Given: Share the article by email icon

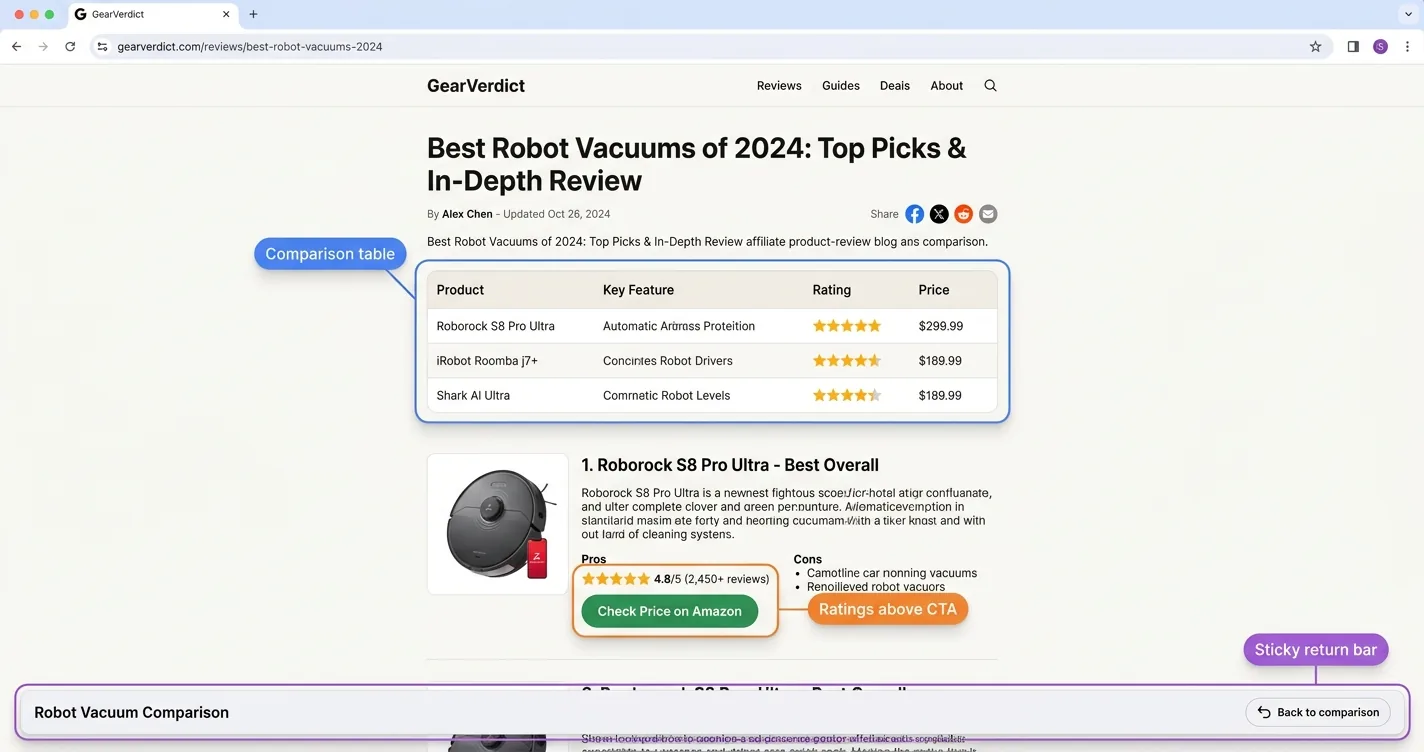Looking at the screenshot, I should pos(988,214).
